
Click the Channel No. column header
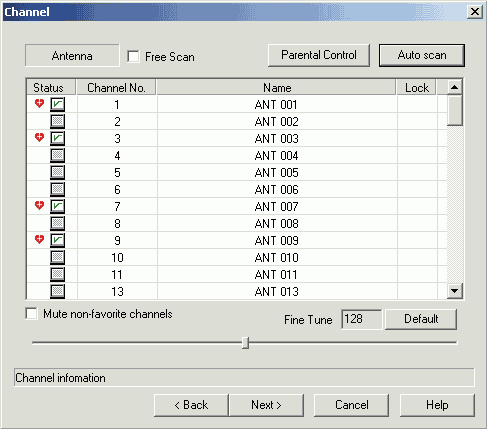[x=116, y=87]
